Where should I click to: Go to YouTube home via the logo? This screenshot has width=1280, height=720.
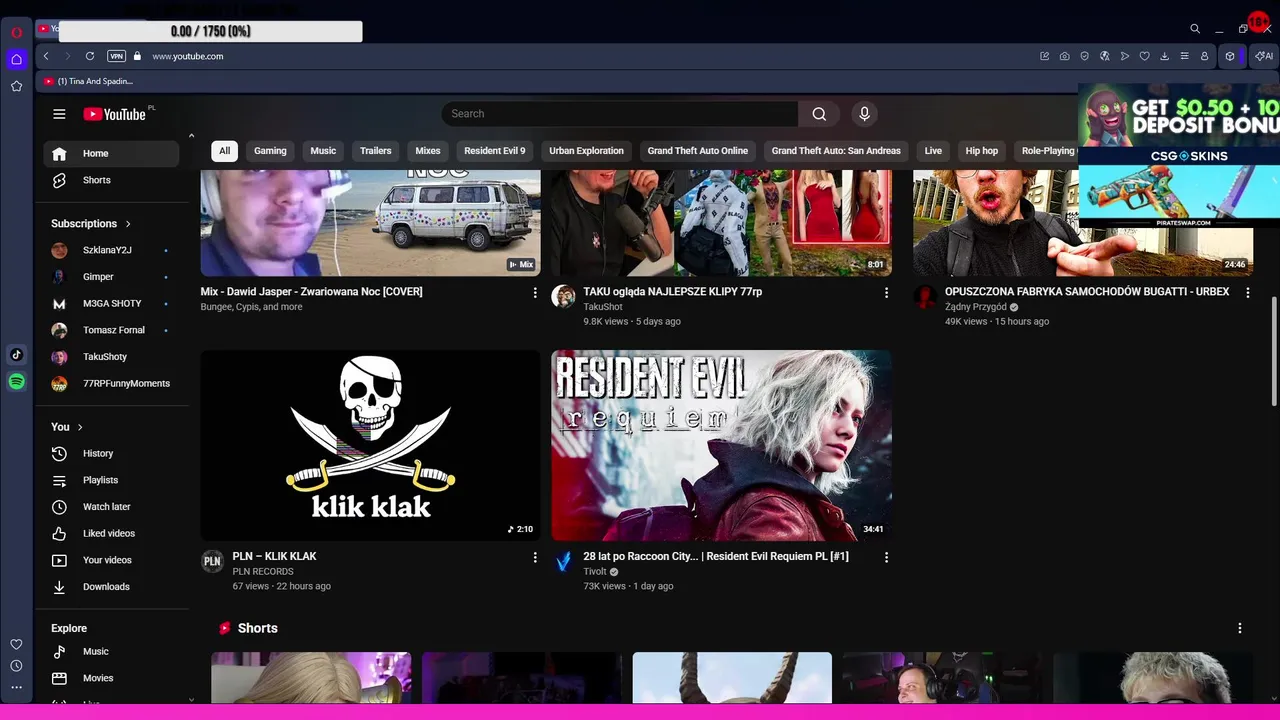pos(115,114)
